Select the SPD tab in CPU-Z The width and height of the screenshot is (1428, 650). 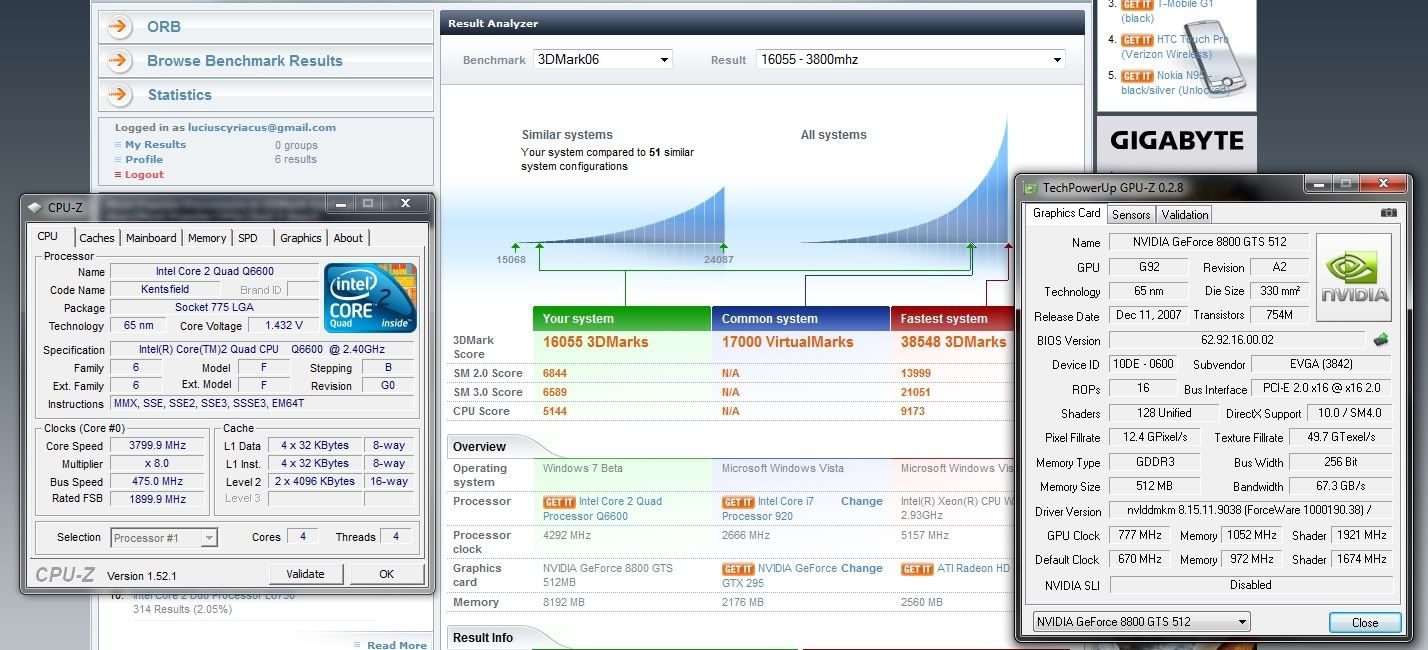pyautogui.click(x=248, y=238)
